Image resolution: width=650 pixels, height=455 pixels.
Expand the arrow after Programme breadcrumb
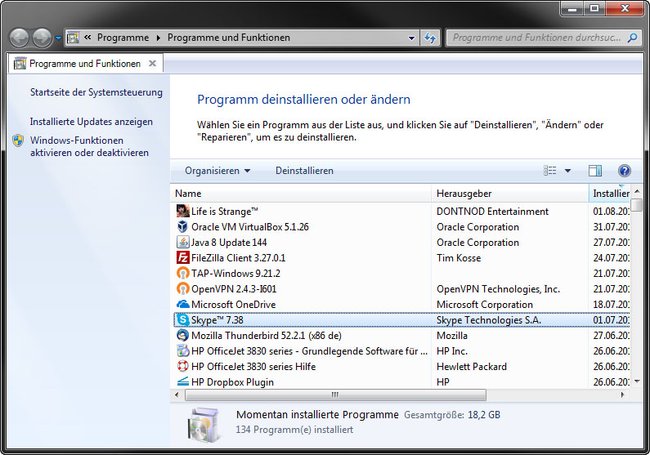158,38
